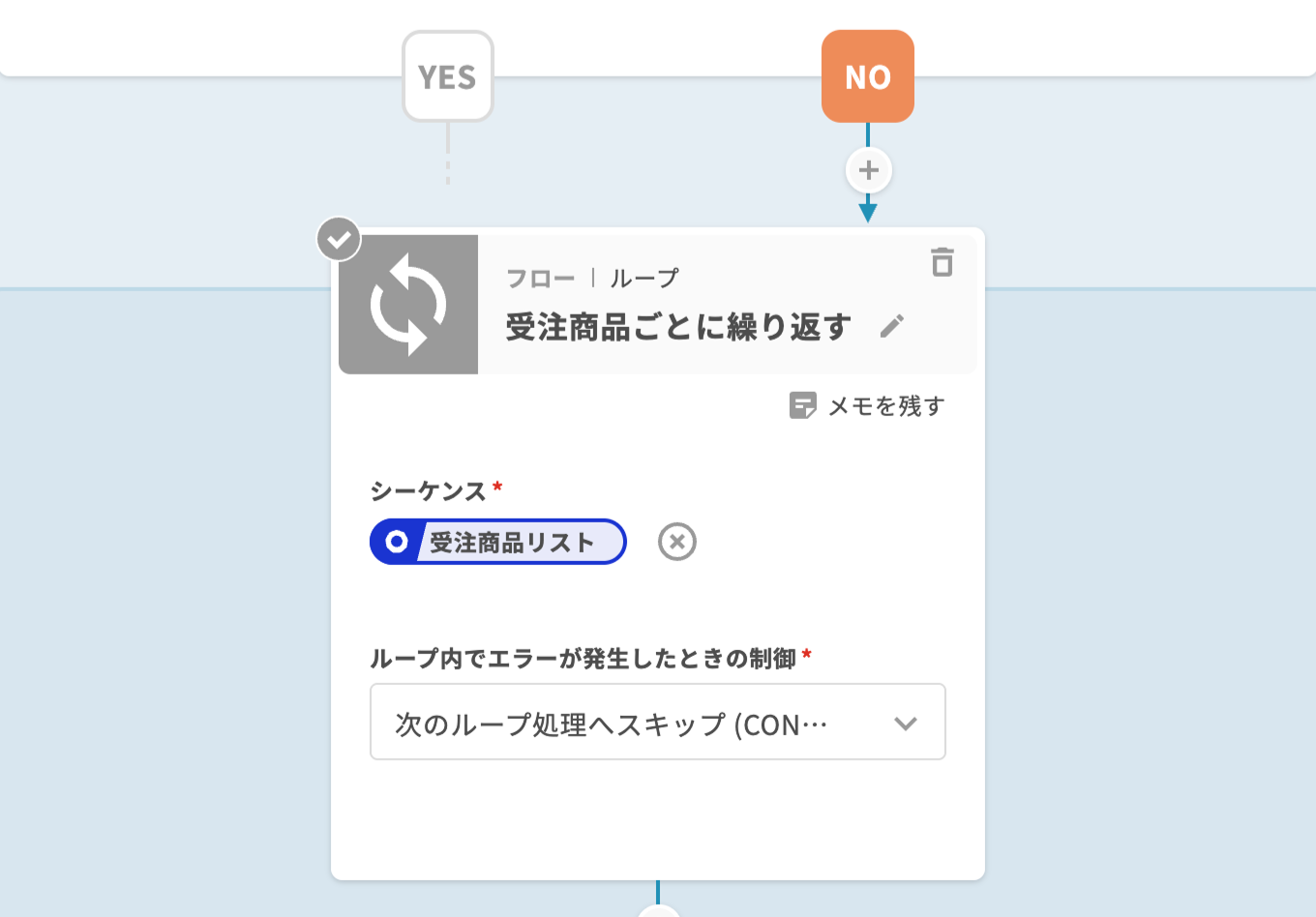Image resolution: width=1316 pixels, height=917 pixels.
Task: Open the メモを残す link
Action: [x=885, y=406]
